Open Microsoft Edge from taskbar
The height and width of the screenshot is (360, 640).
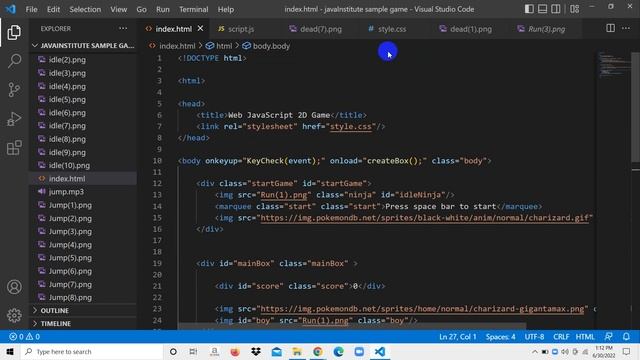(x=338, y=351)
